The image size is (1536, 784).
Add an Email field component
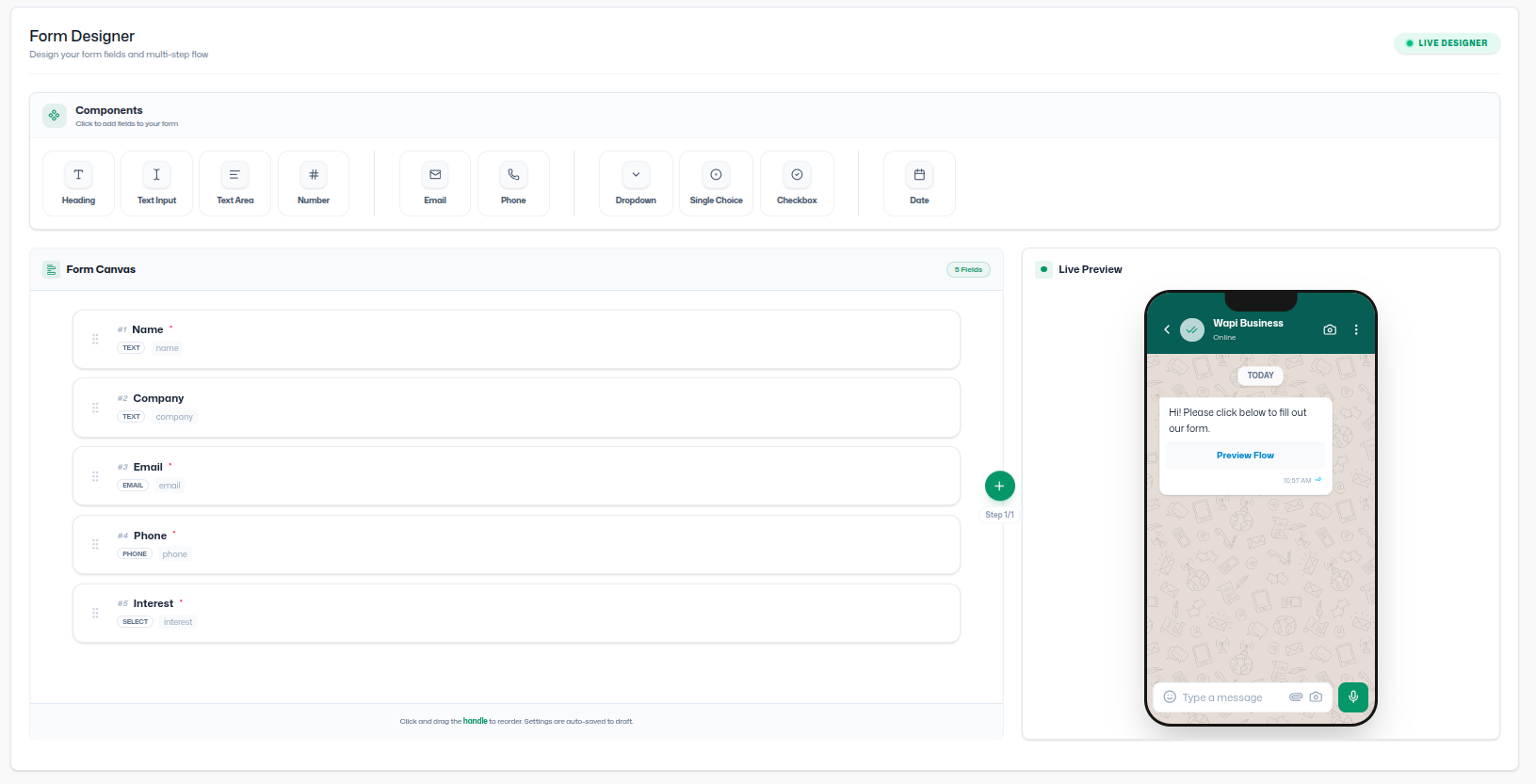(435, 184)
